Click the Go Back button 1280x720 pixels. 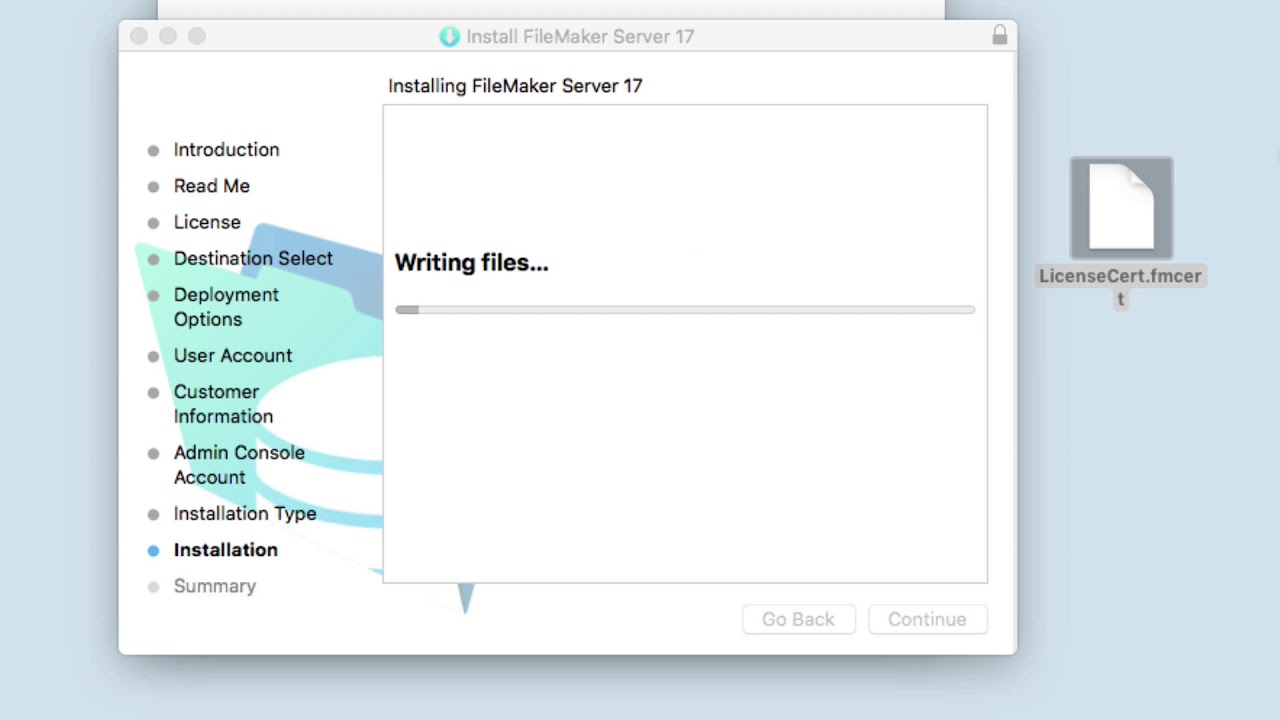(x=798, y=619)
